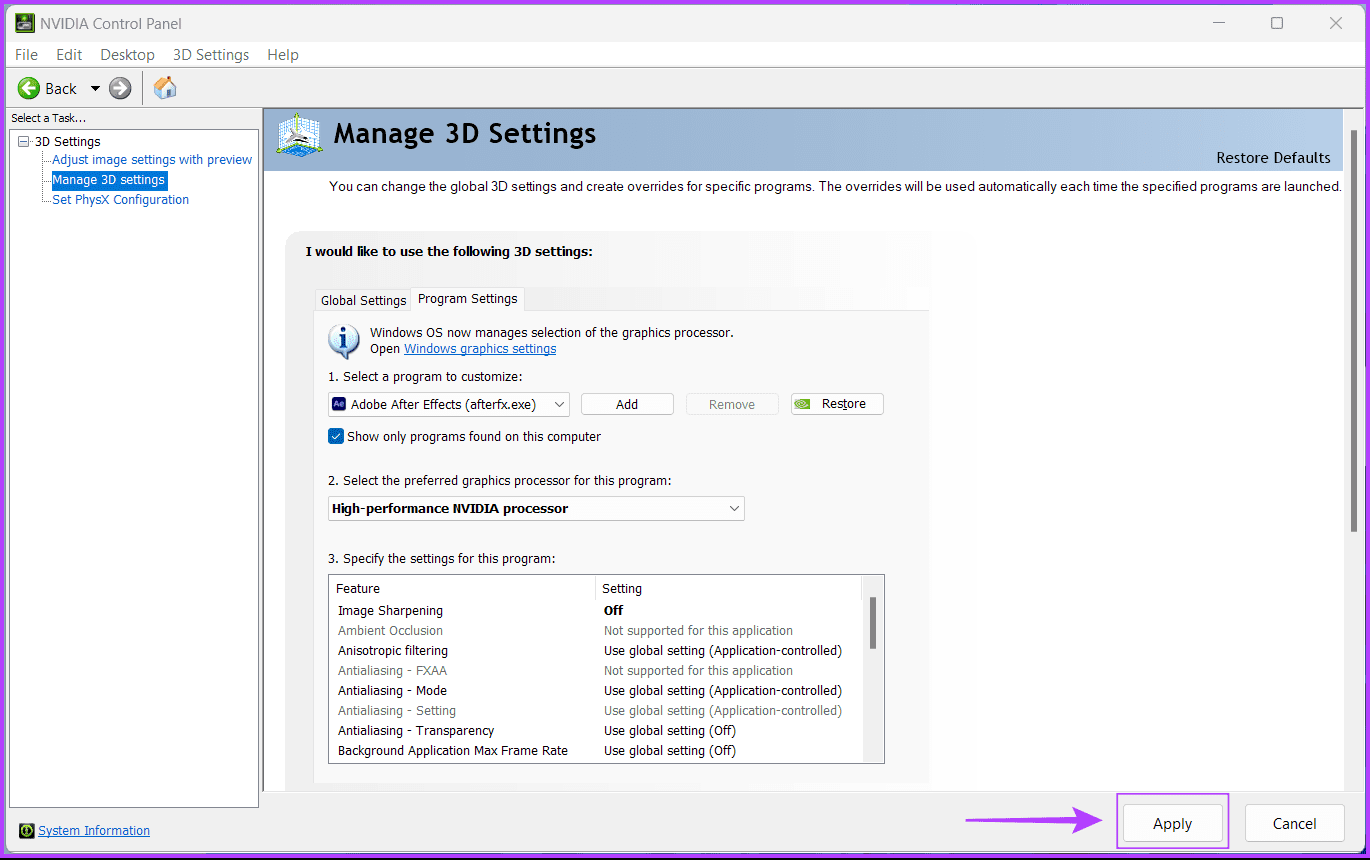
Task: Open the Desktop menu
Action: 127,55
